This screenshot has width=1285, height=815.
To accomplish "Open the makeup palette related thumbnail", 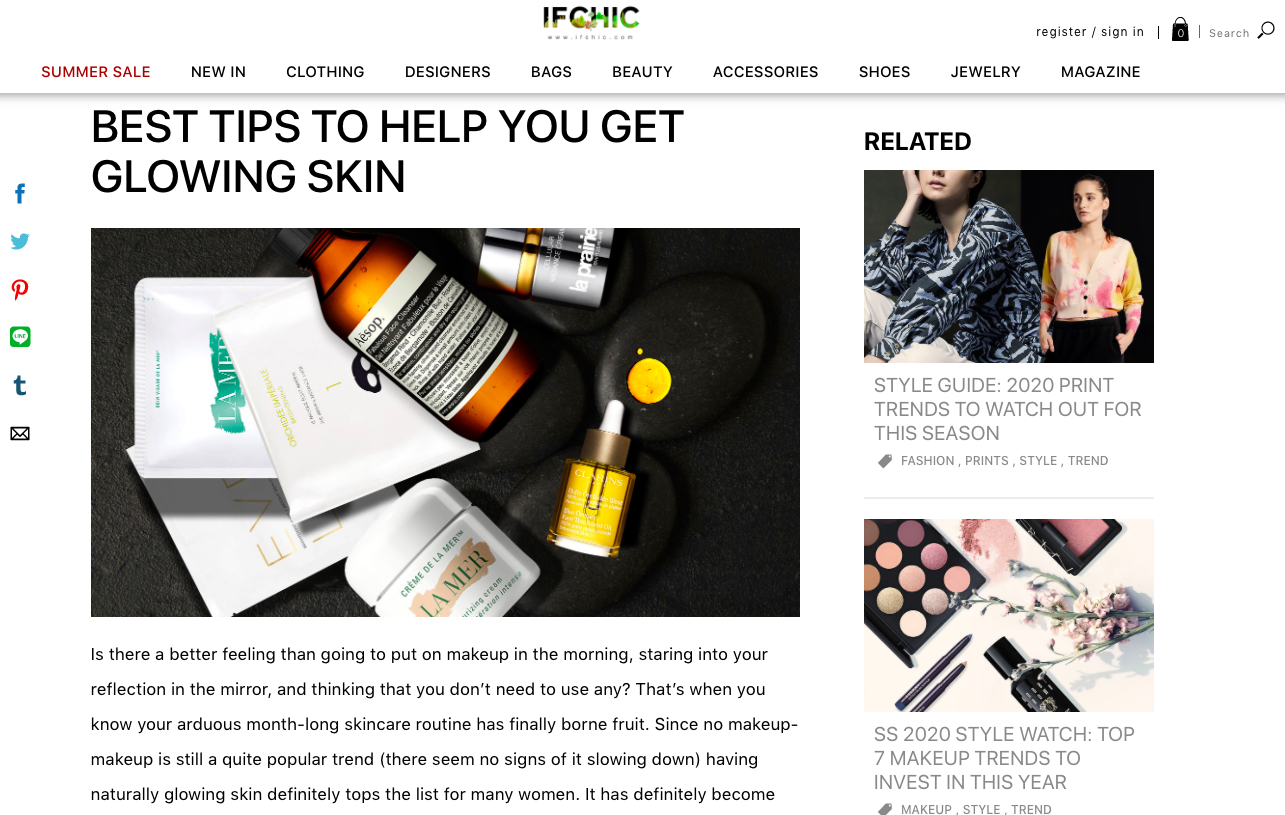I will (x=1009, y=615).
